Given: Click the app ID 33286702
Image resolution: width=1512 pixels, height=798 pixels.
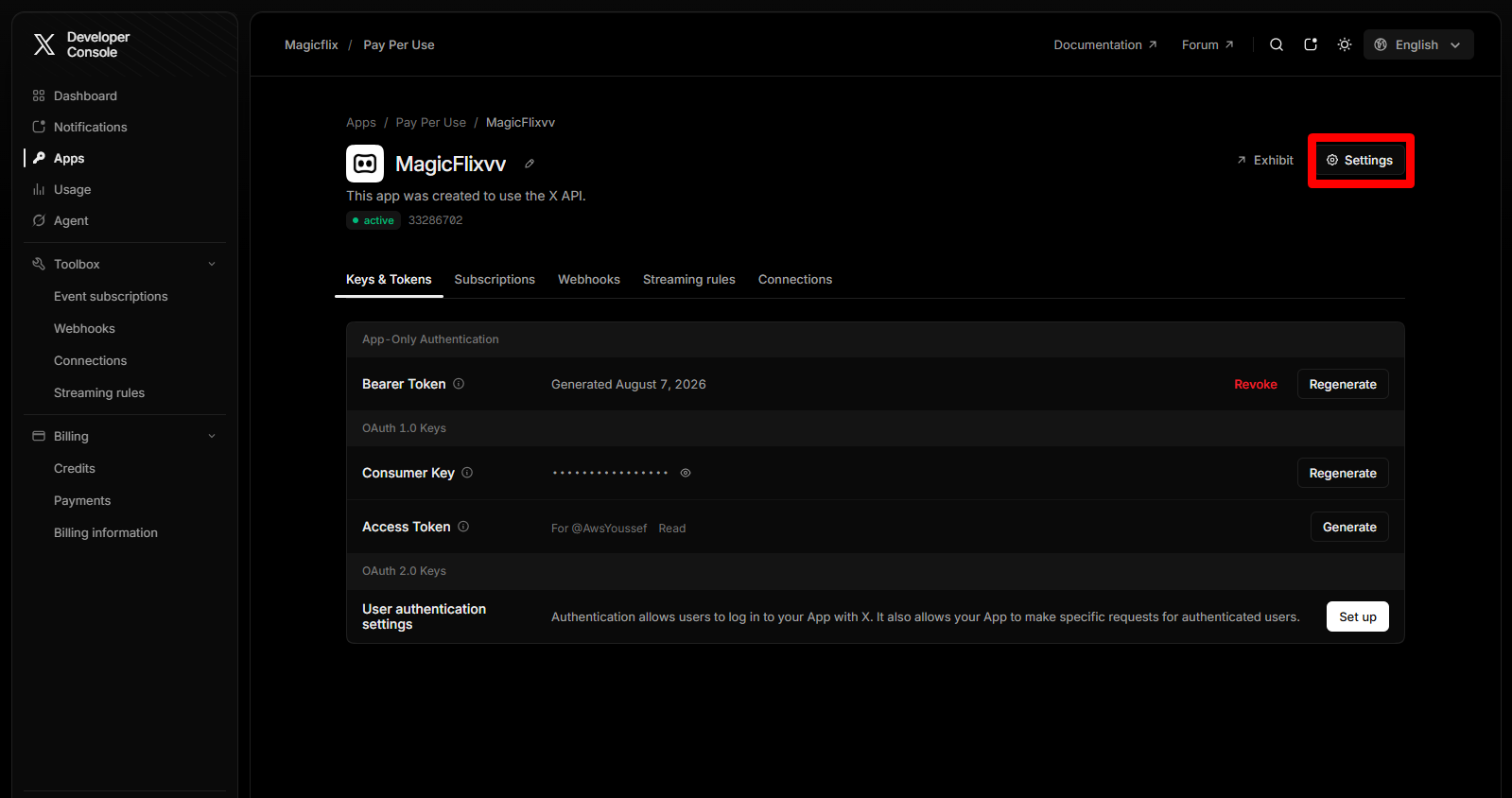Looking at the screenshot, I should click(436, 220).
